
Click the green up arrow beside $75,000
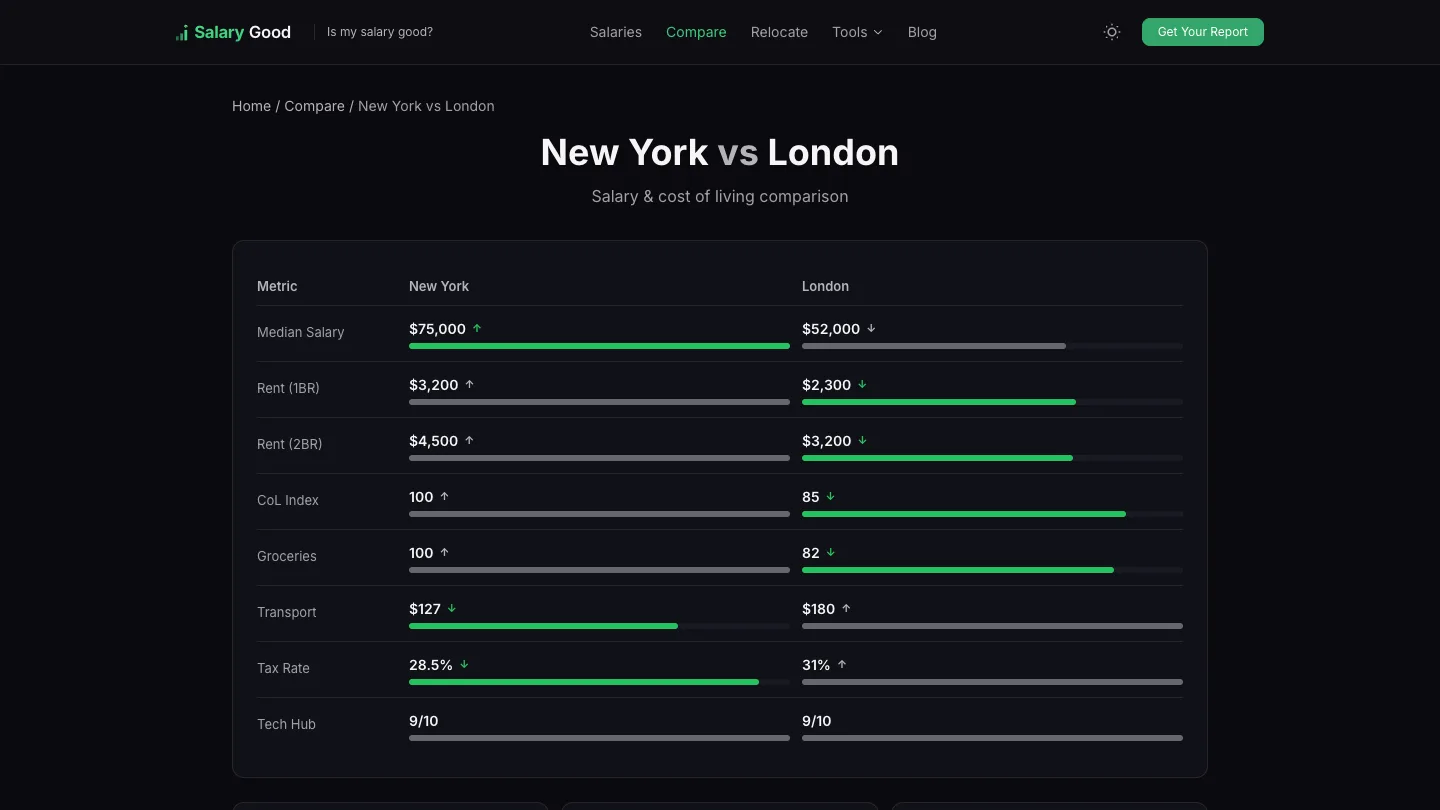pos(477,328)
